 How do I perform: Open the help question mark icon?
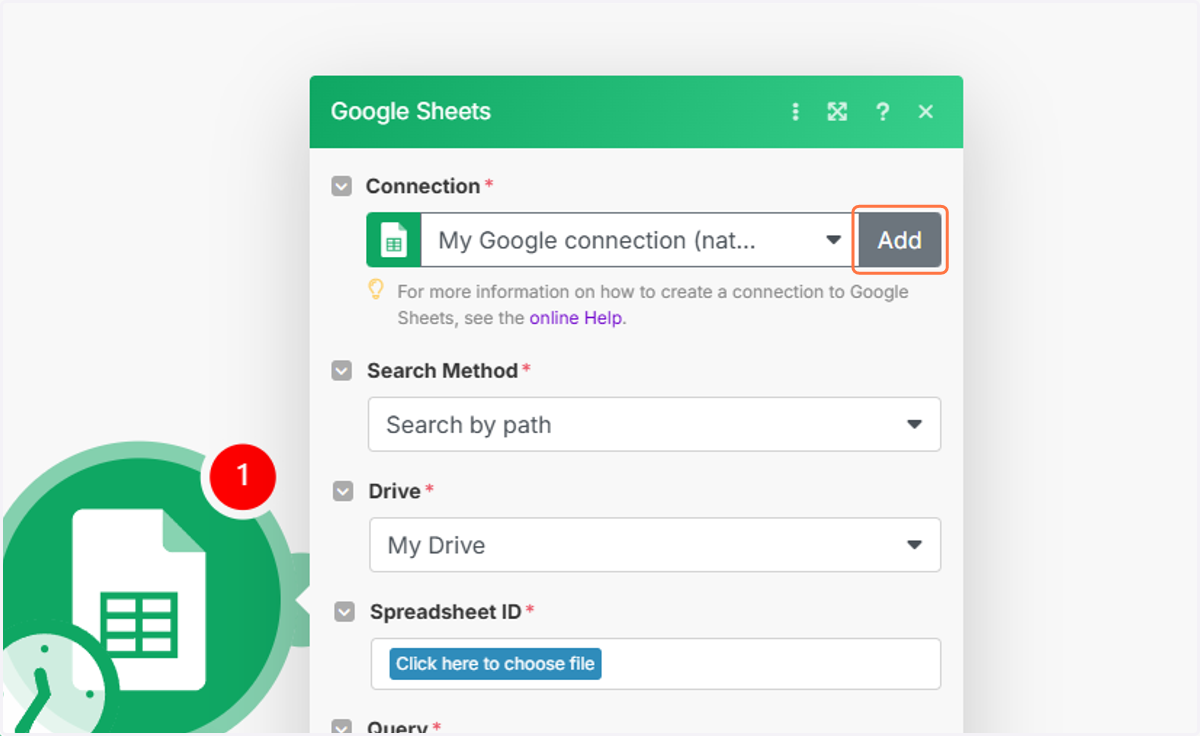point(882,112)
